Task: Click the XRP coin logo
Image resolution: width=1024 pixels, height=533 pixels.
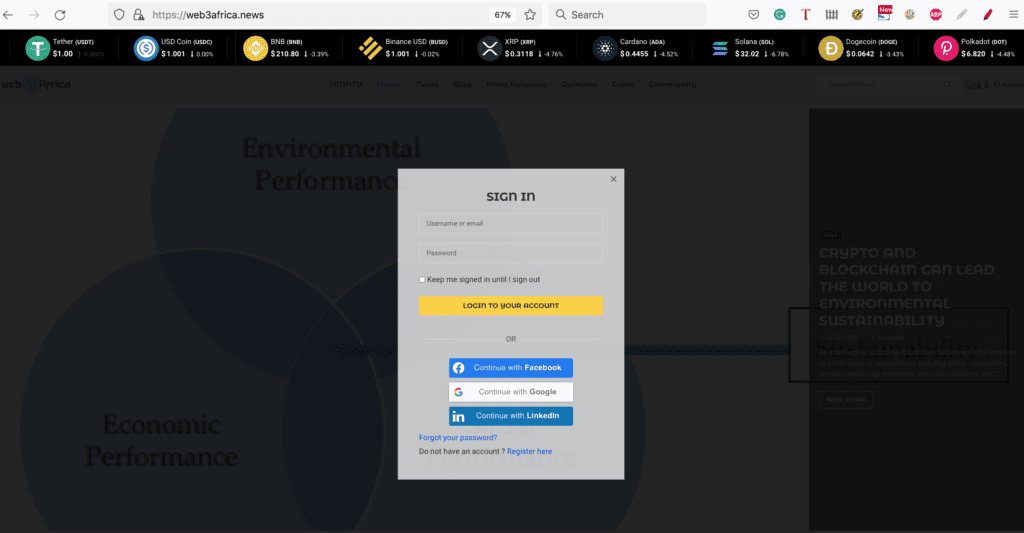Action: (489, 48)
